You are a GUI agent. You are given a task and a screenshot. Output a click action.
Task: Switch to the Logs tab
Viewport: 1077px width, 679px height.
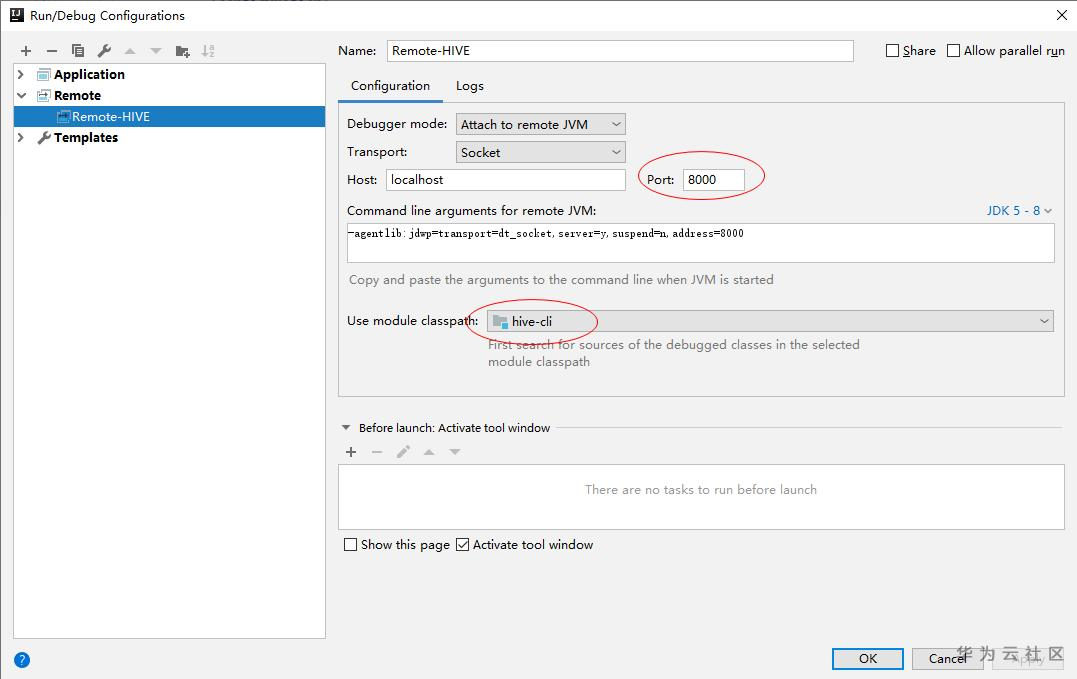click(470, 86)
